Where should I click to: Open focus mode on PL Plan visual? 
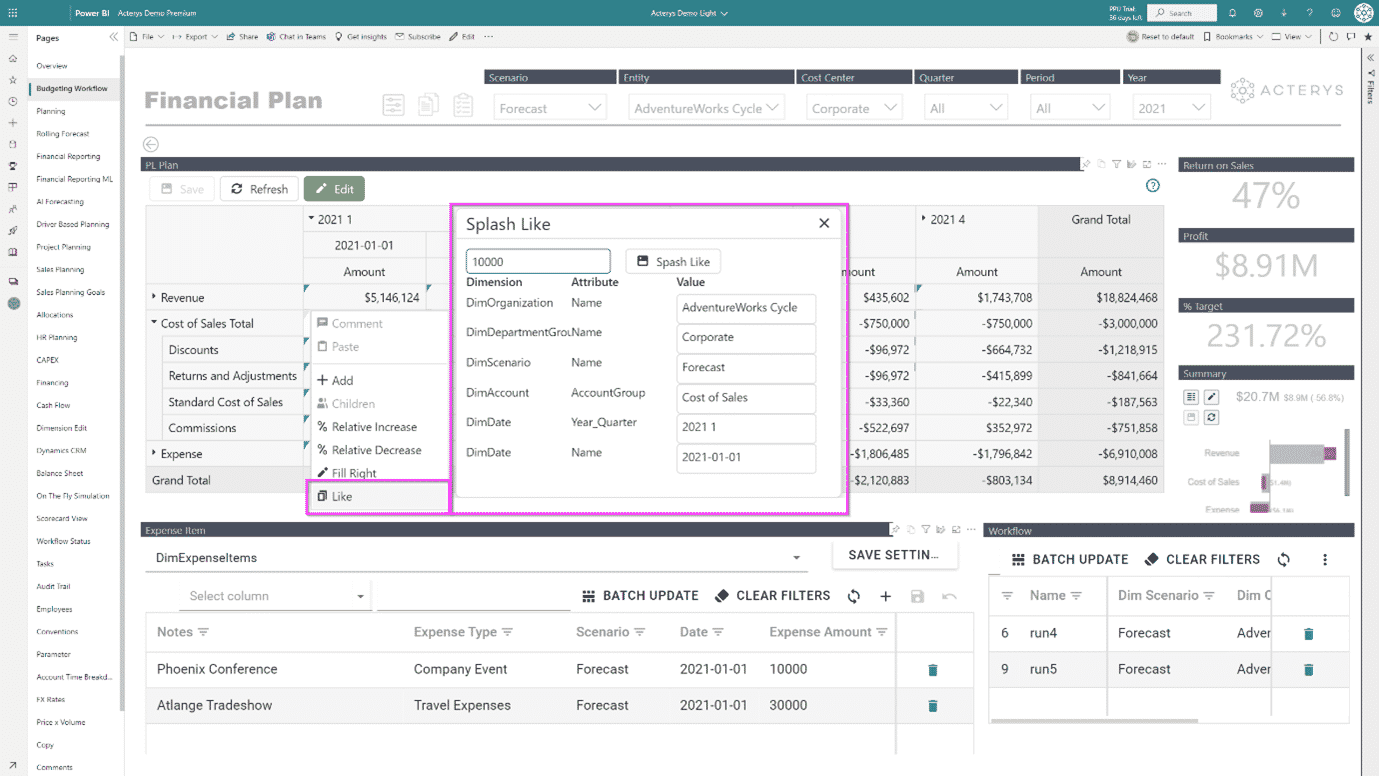point(1147,164)
